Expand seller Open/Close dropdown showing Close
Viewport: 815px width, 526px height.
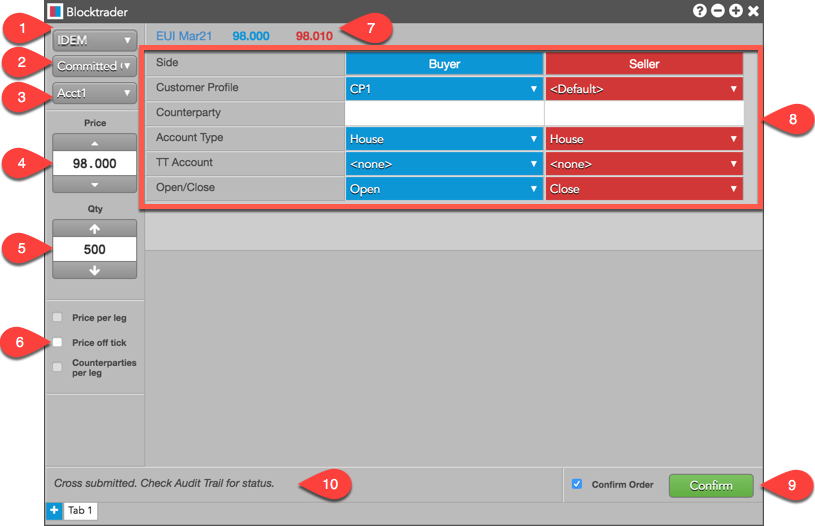644,189
